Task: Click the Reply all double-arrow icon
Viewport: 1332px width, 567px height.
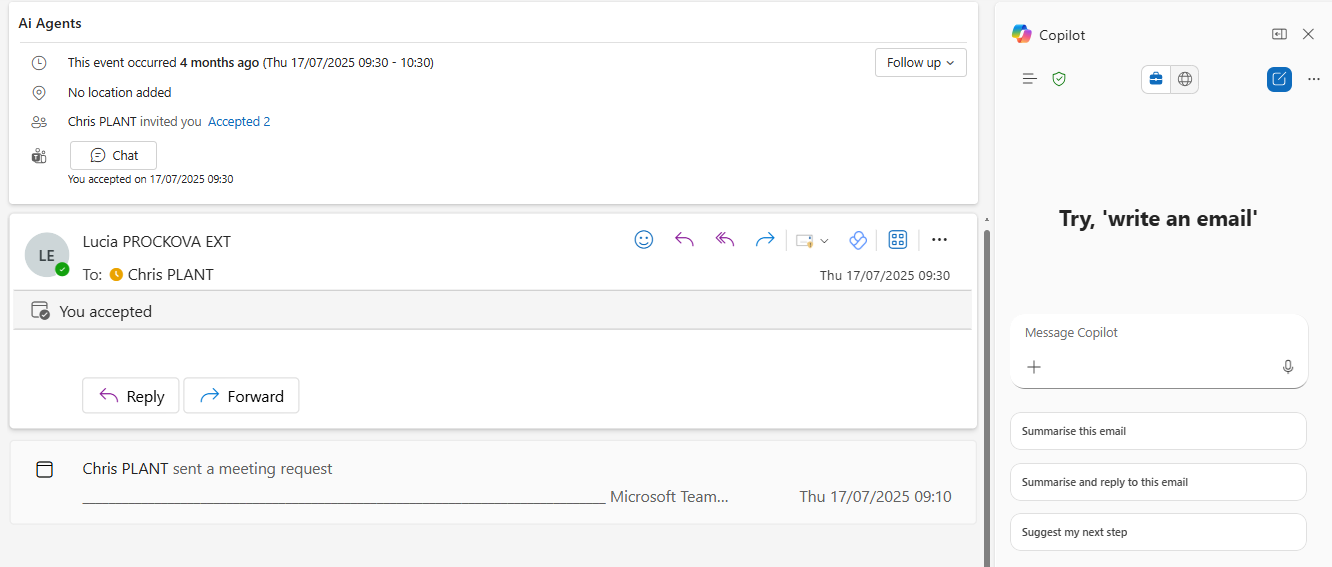Action: (725, 240)
